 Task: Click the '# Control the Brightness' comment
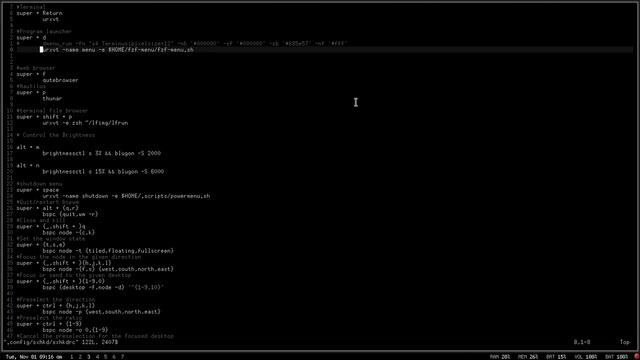click(x=56, y=135)
